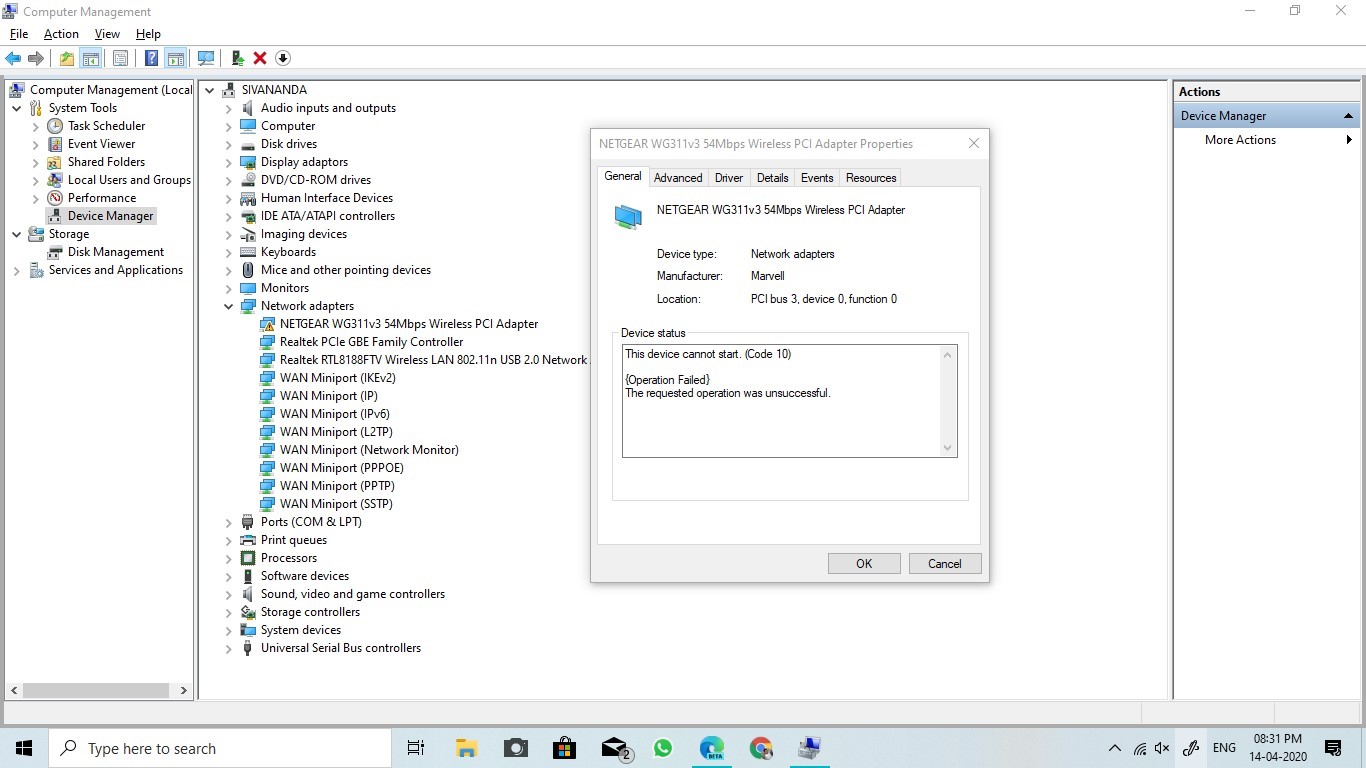Screen dimensions: 1366x768
Task: Select NETGEAR WG311v3 adapter in device list
Action: [x=408, y=324]
